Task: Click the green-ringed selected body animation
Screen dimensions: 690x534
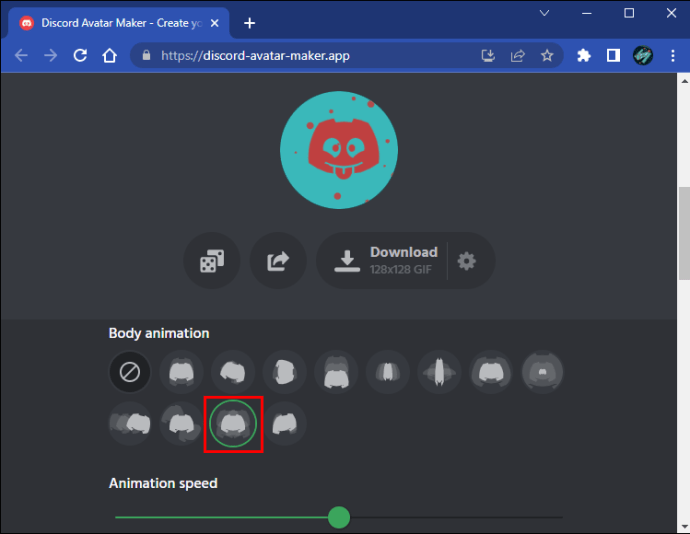Action: click(x=233, y=424)
